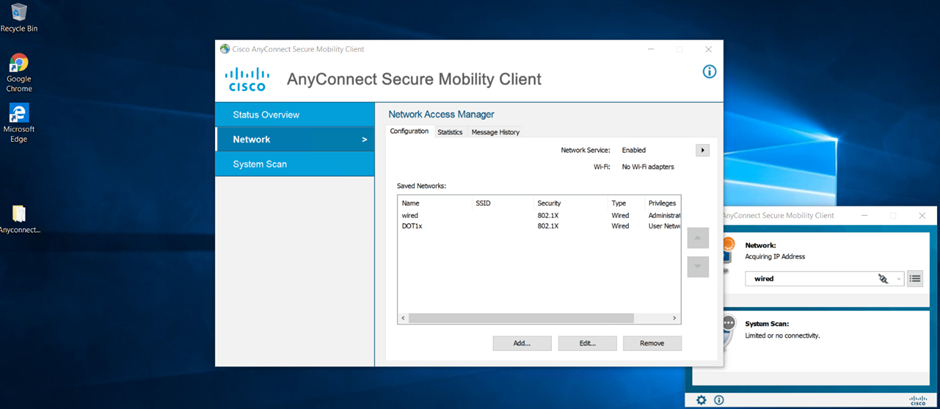Expand the Network Service arrow menu

click(702, 150)
